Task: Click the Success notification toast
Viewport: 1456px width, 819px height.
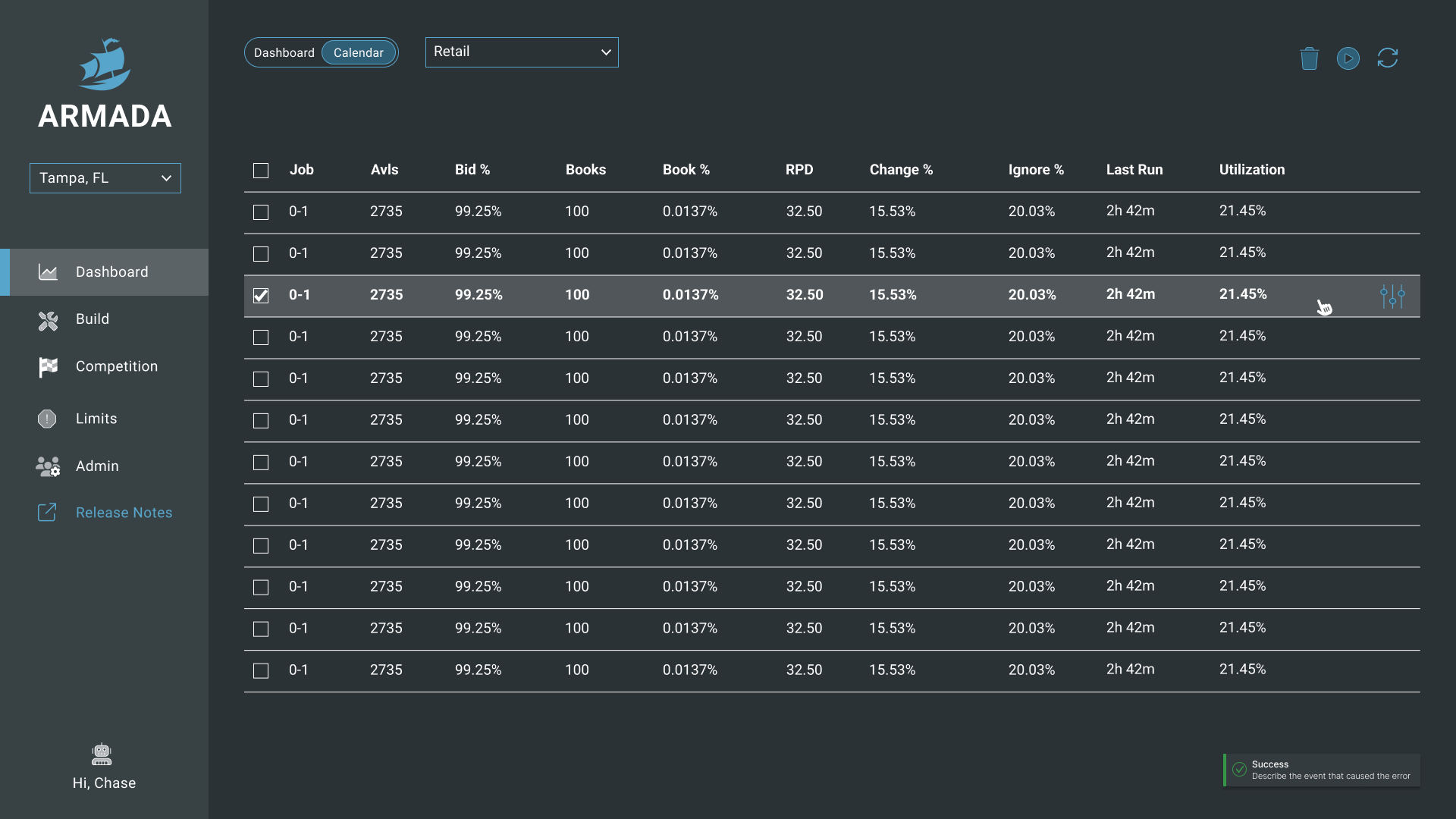Action: point(1322,770)
